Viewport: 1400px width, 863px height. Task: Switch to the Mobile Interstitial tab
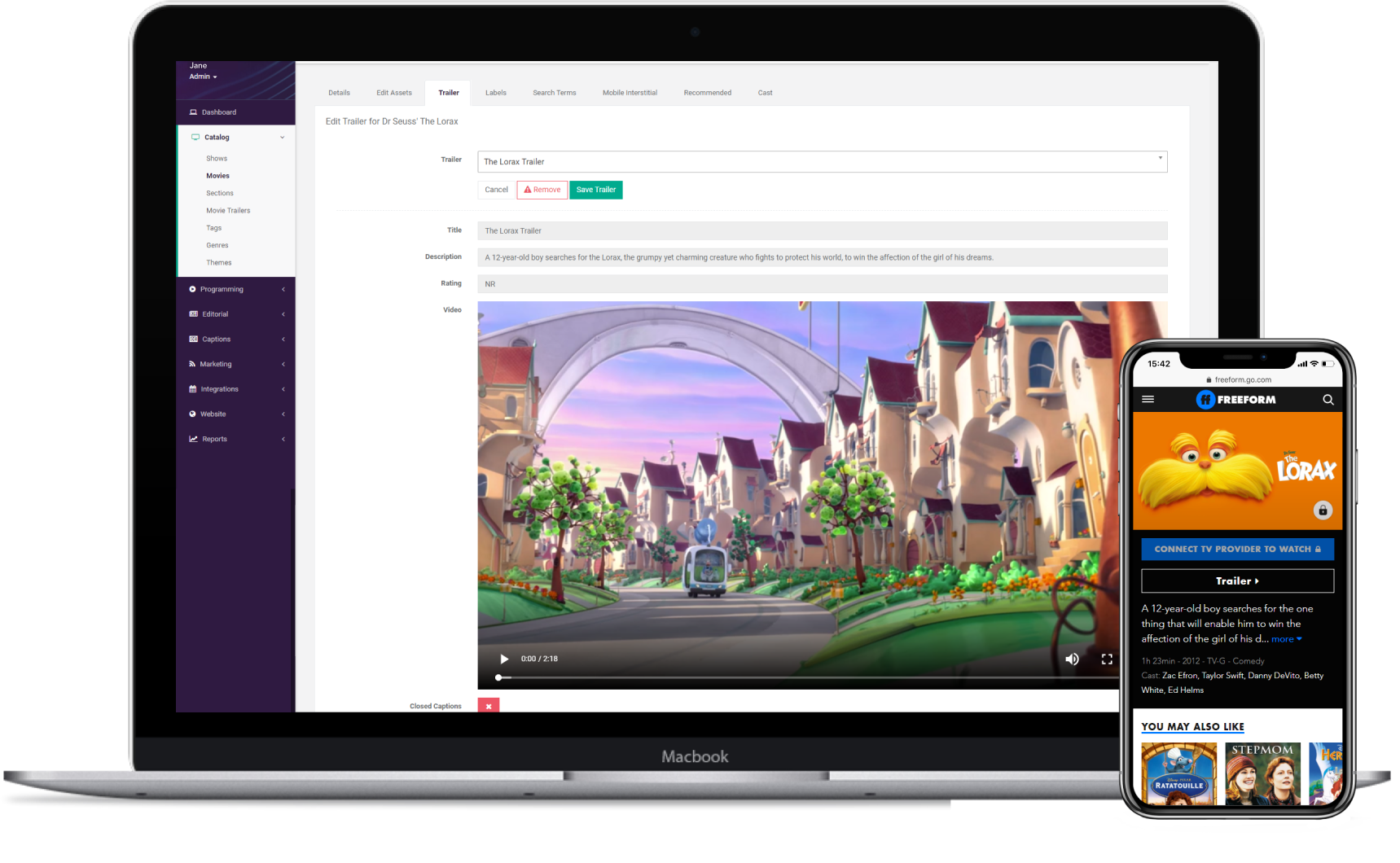pos(630,93)
